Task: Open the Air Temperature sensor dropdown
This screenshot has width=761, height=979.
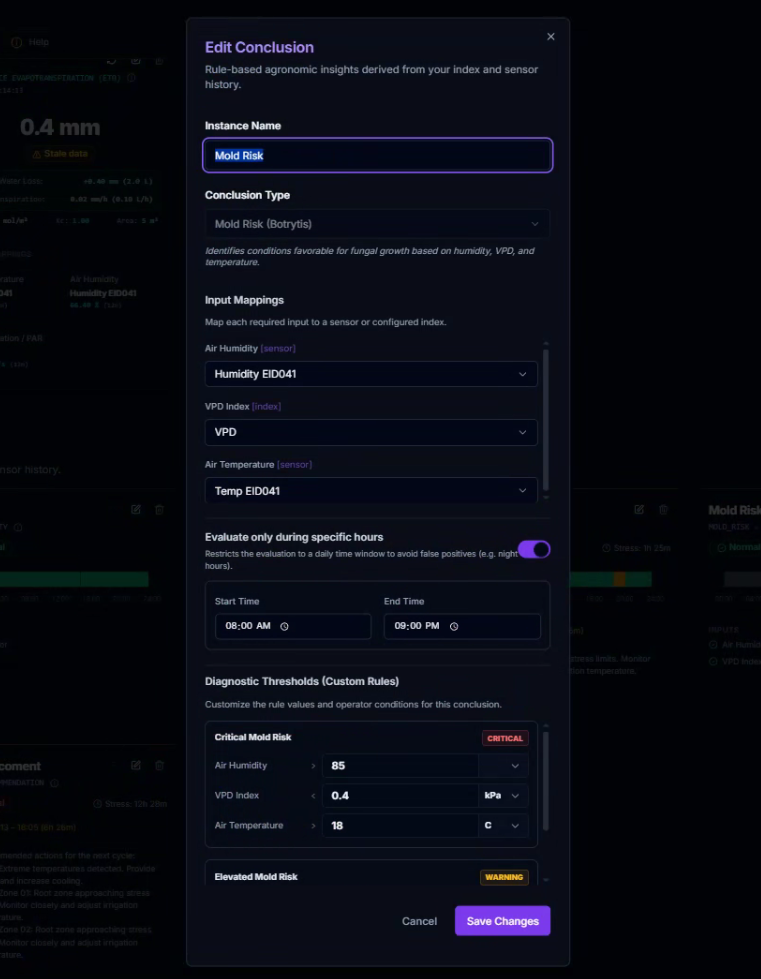Action: point(371,491)
